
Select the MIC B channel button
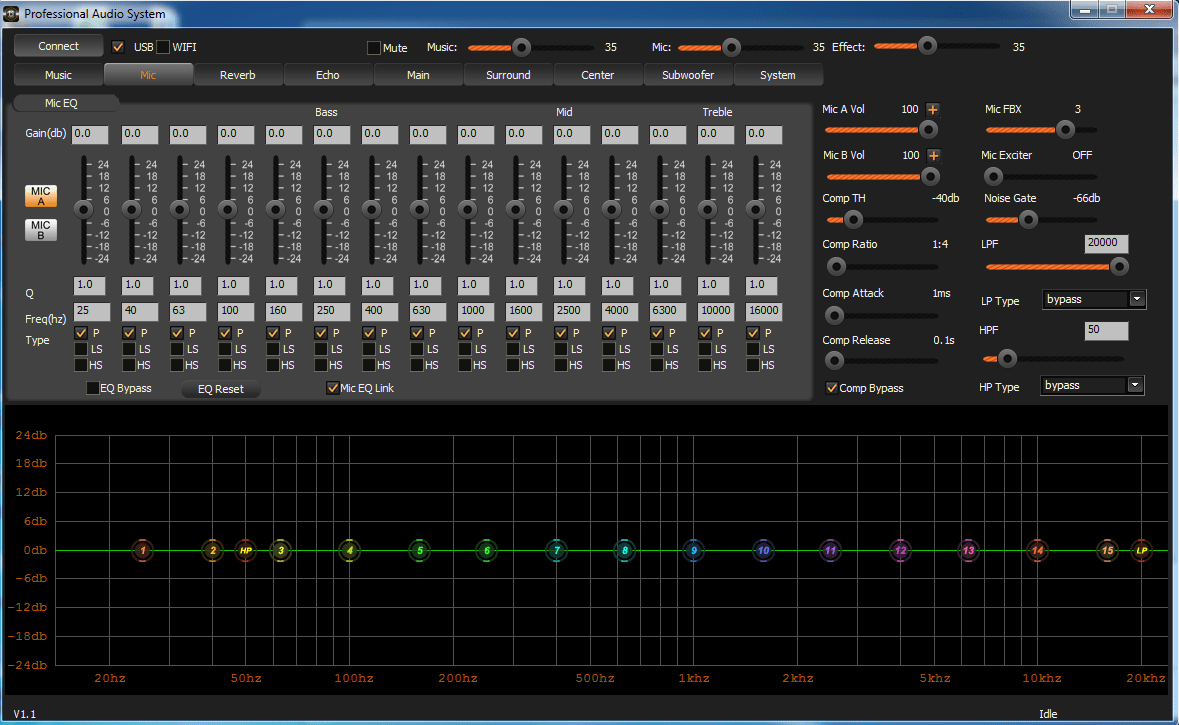click(x=40, y=231)
